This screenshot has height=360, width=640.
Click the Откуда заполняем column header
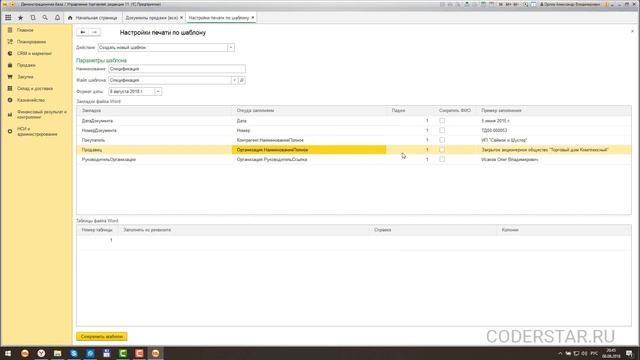[309, 111]
